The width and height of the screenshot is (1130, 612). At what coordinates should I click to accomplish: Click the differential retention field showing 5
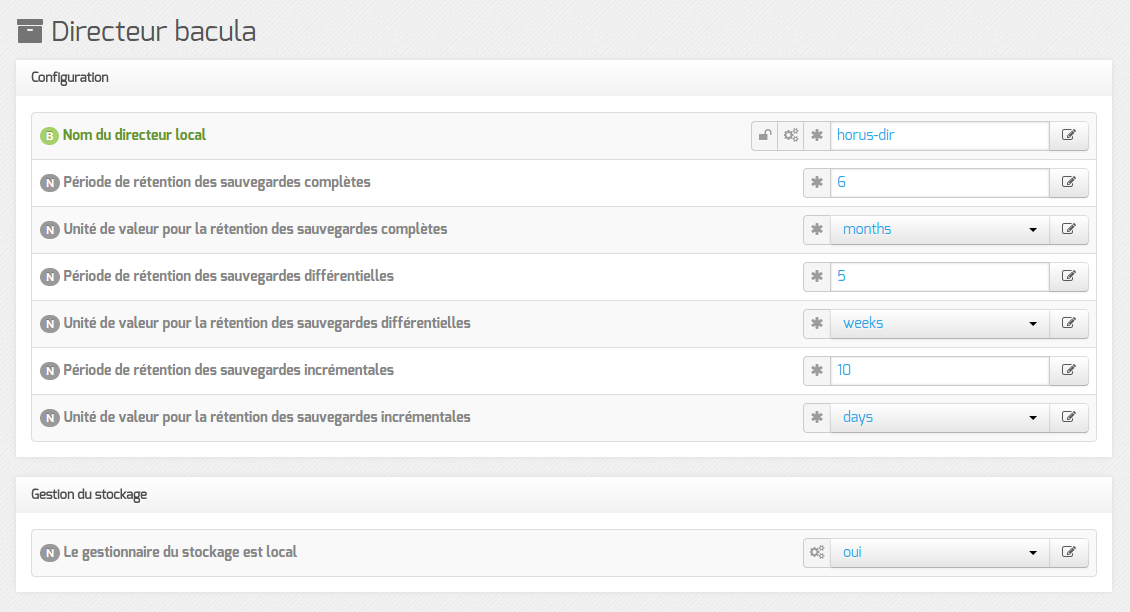click(x=940, y=276)
